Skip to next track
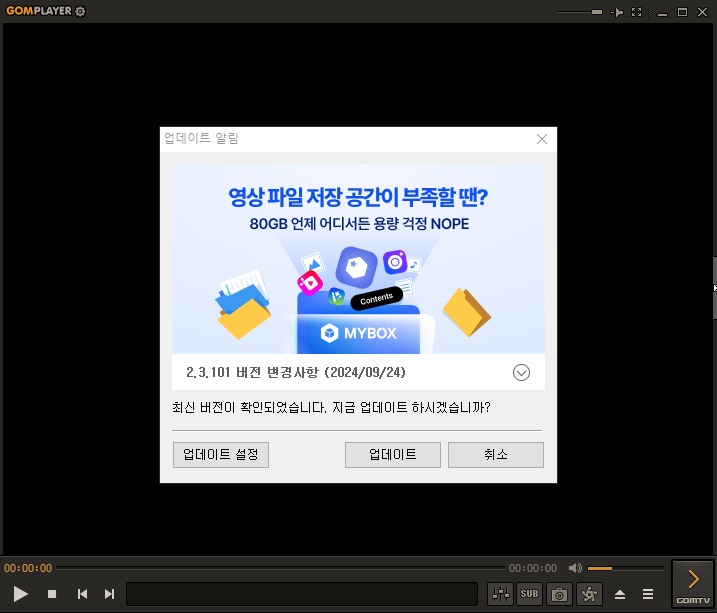The height and width of the screenshot is (613, 717). click(x=109, y=594)
